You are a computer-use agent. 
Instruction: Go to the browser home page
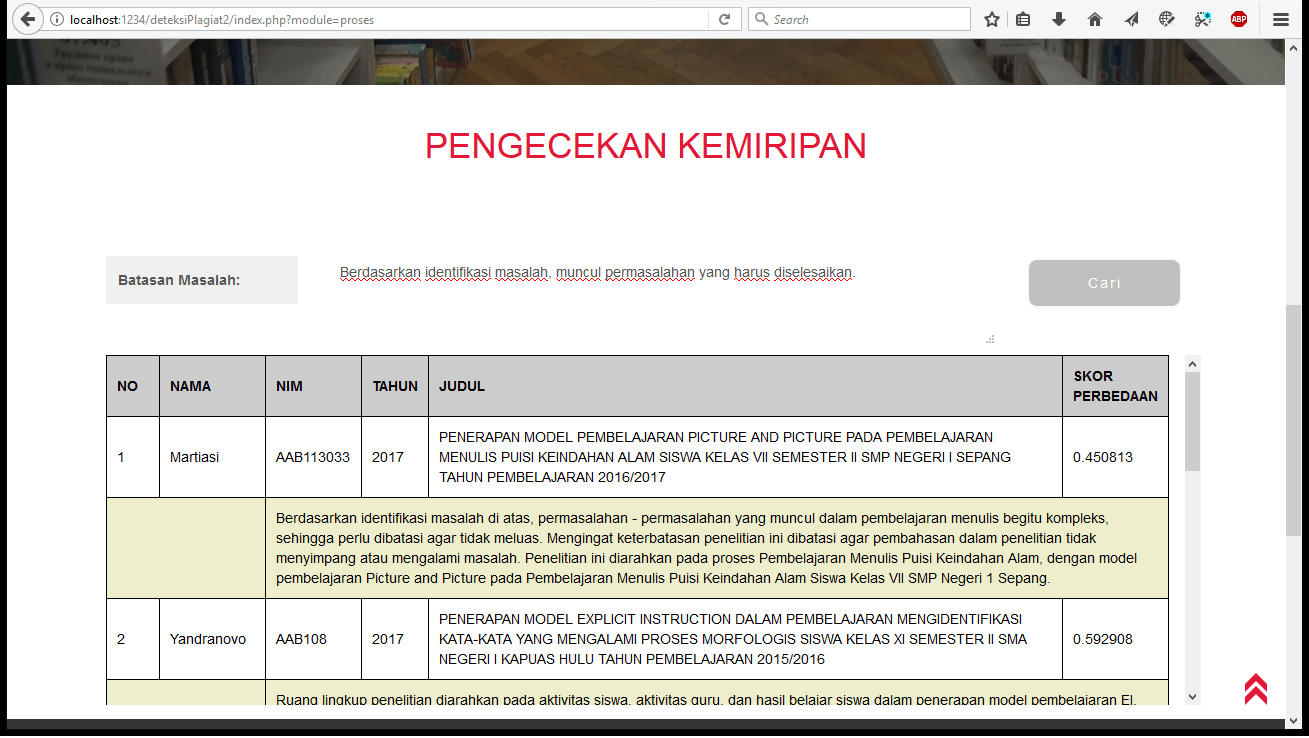pyautogui.click(x=1095, y=19)
